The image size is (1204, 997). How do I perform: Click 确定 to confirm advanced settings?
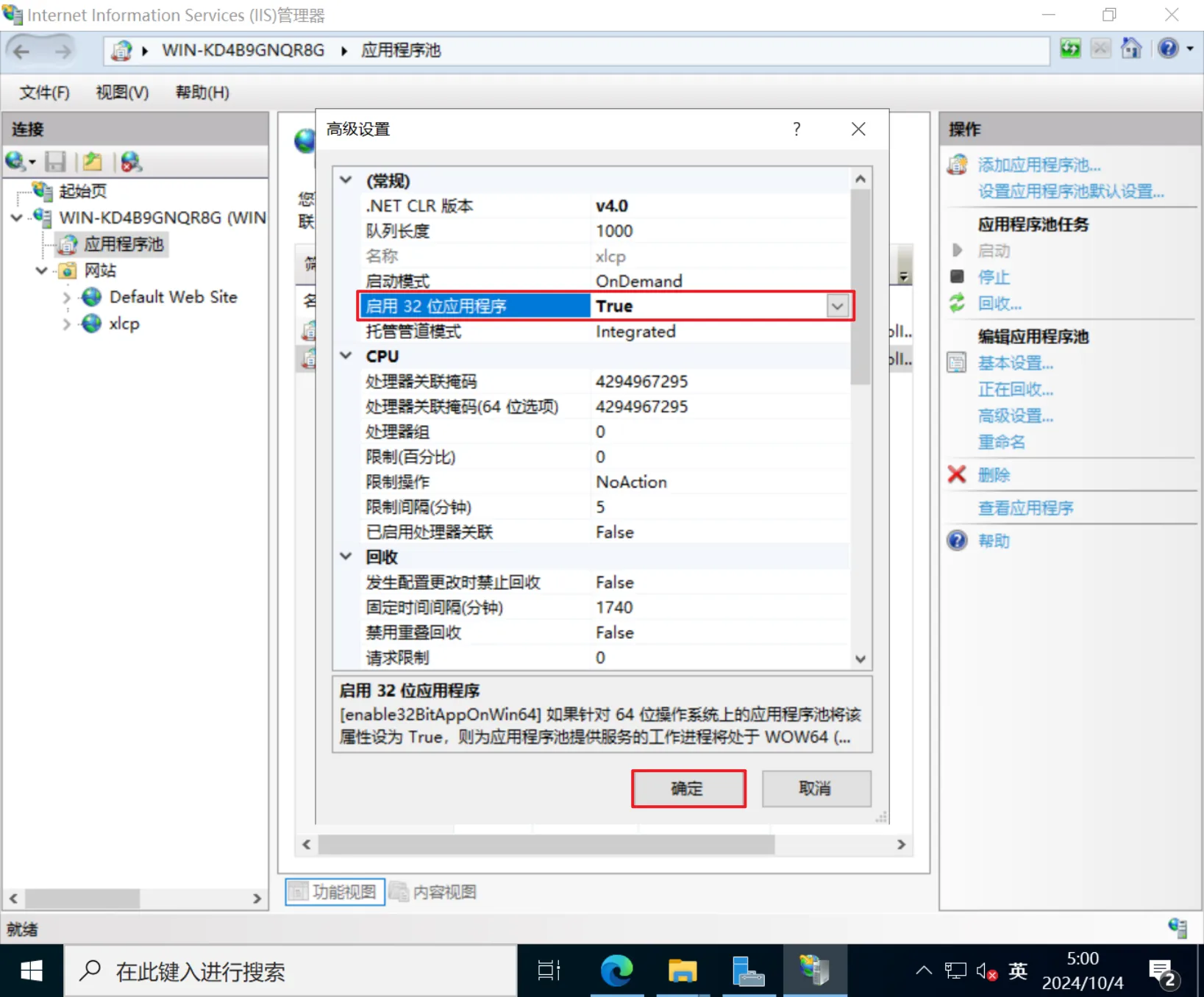point(688,789)
